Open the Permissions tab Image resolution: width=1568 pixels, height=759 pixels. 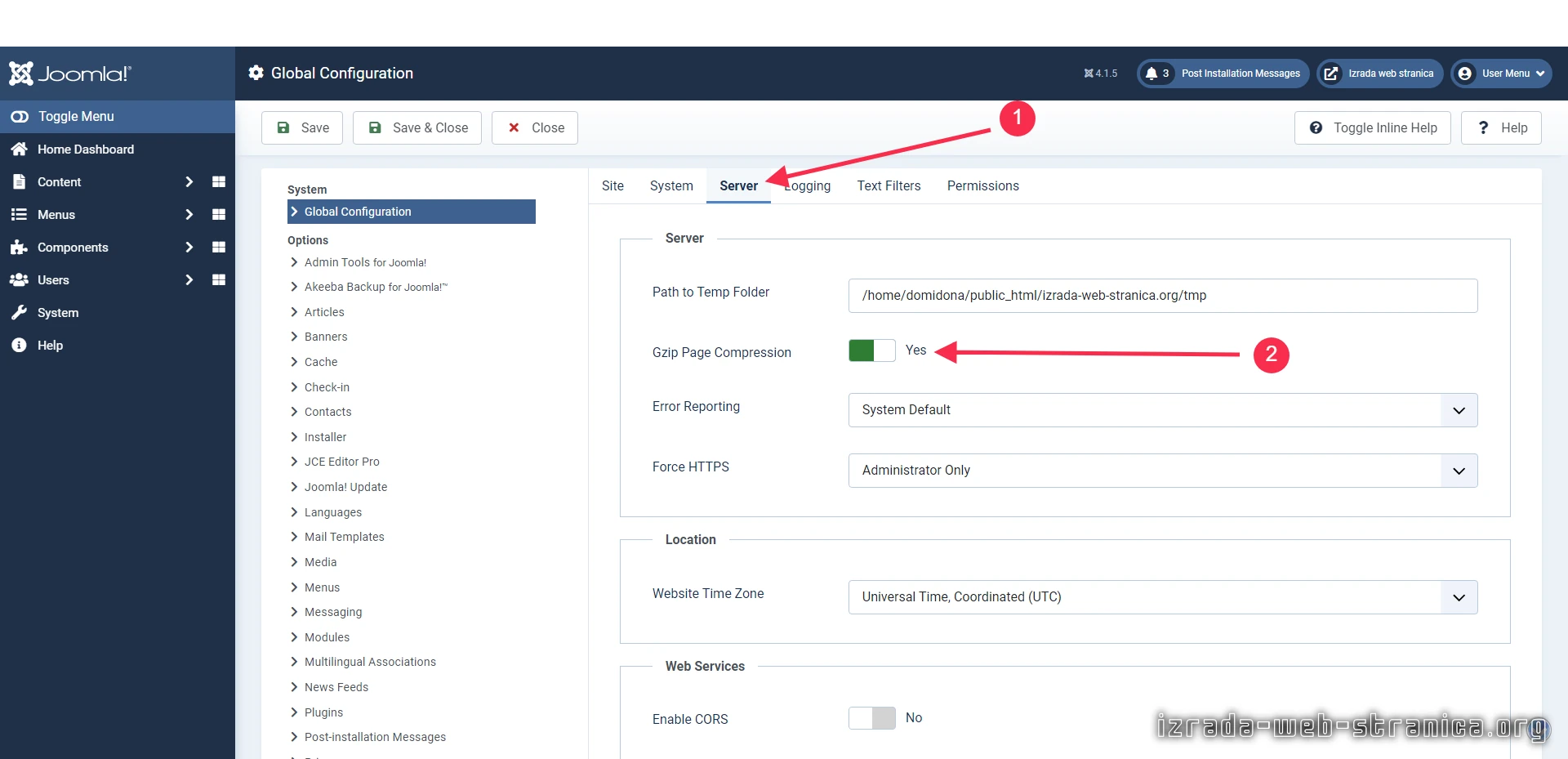coord(982,186)
